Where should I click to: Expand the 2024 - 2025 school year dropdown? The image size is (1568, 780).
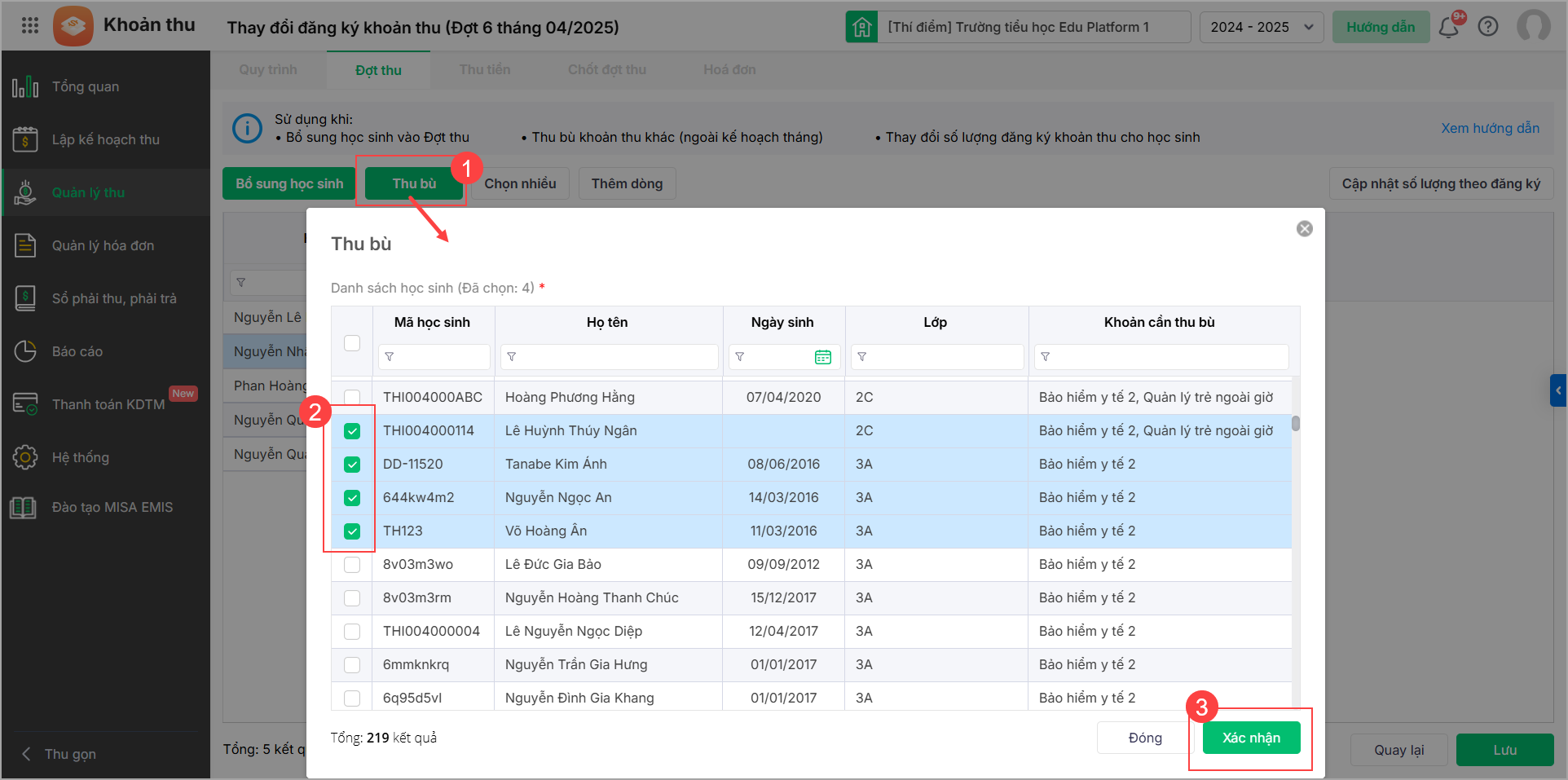click(1261, 27)
